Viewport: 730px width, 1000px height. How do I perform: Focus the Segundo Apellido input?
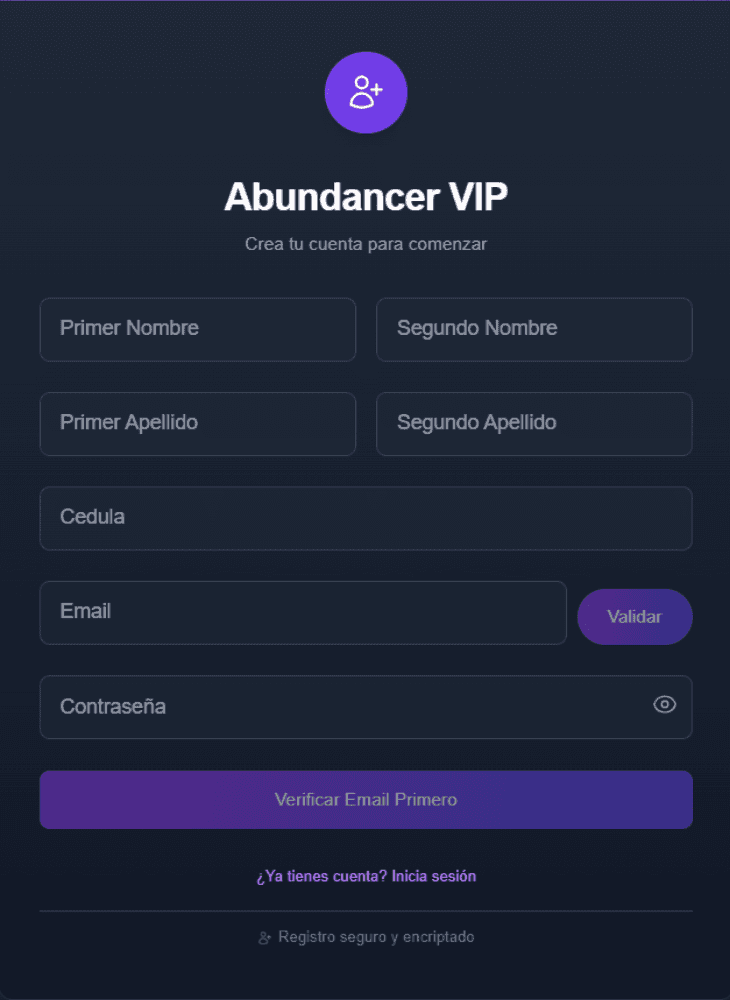pos(534,424)
